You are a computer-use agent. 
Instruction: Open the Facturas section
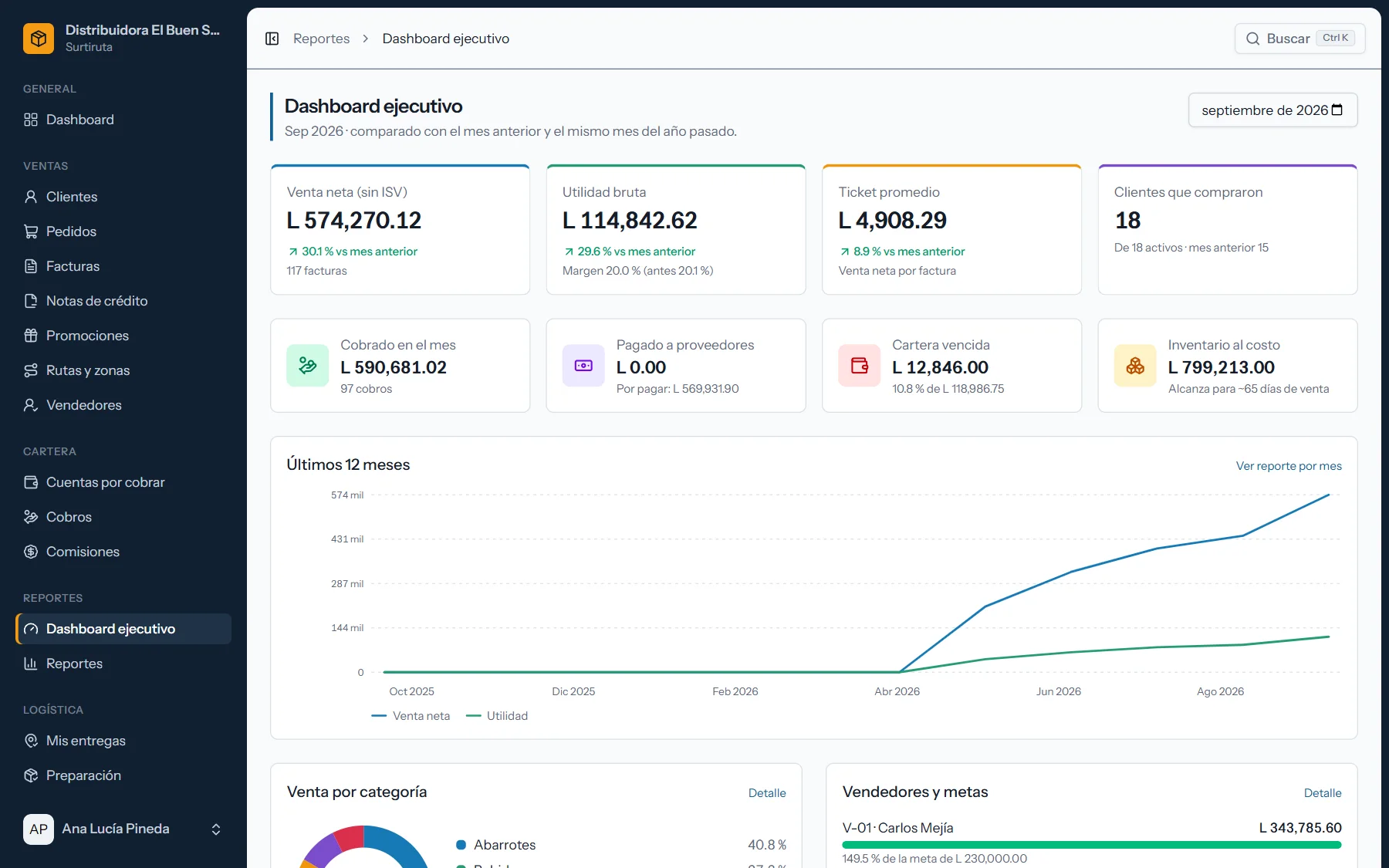click(x=123, y=266)
